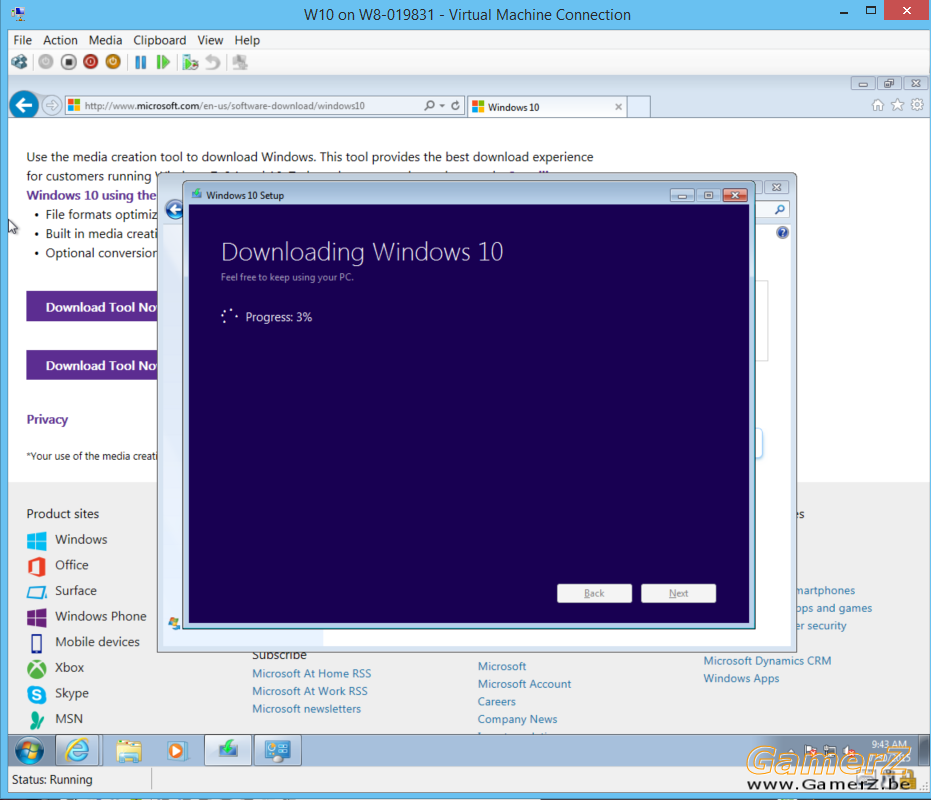Open the Control Panel taskbar button

pyautogui.click(x=277, y=751)
